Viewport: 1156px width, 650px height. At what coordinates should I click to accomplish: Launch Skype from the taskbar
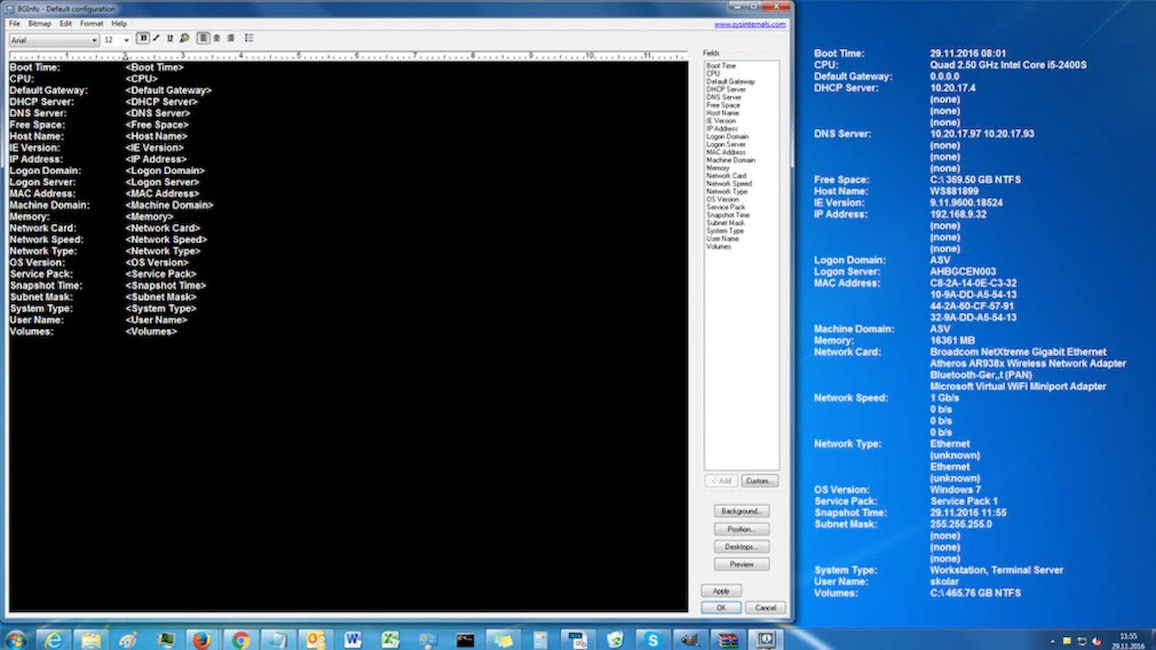(x=652, y=638)
